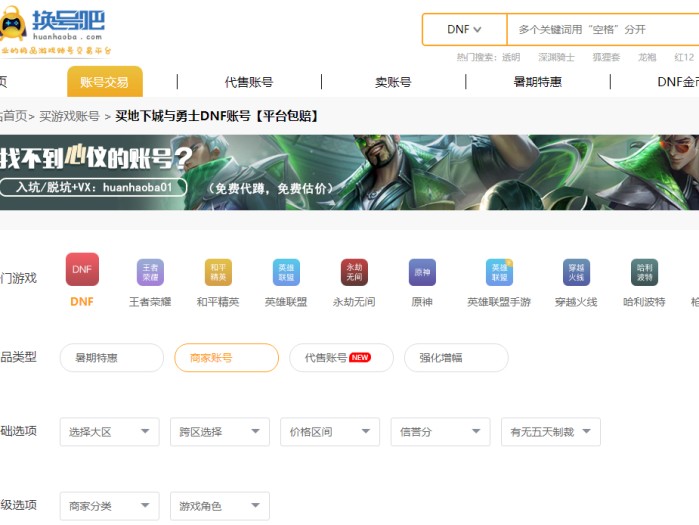Select the 英雄联盟 game icon
This screenshot has width=699, height=525.
(286, 272)
